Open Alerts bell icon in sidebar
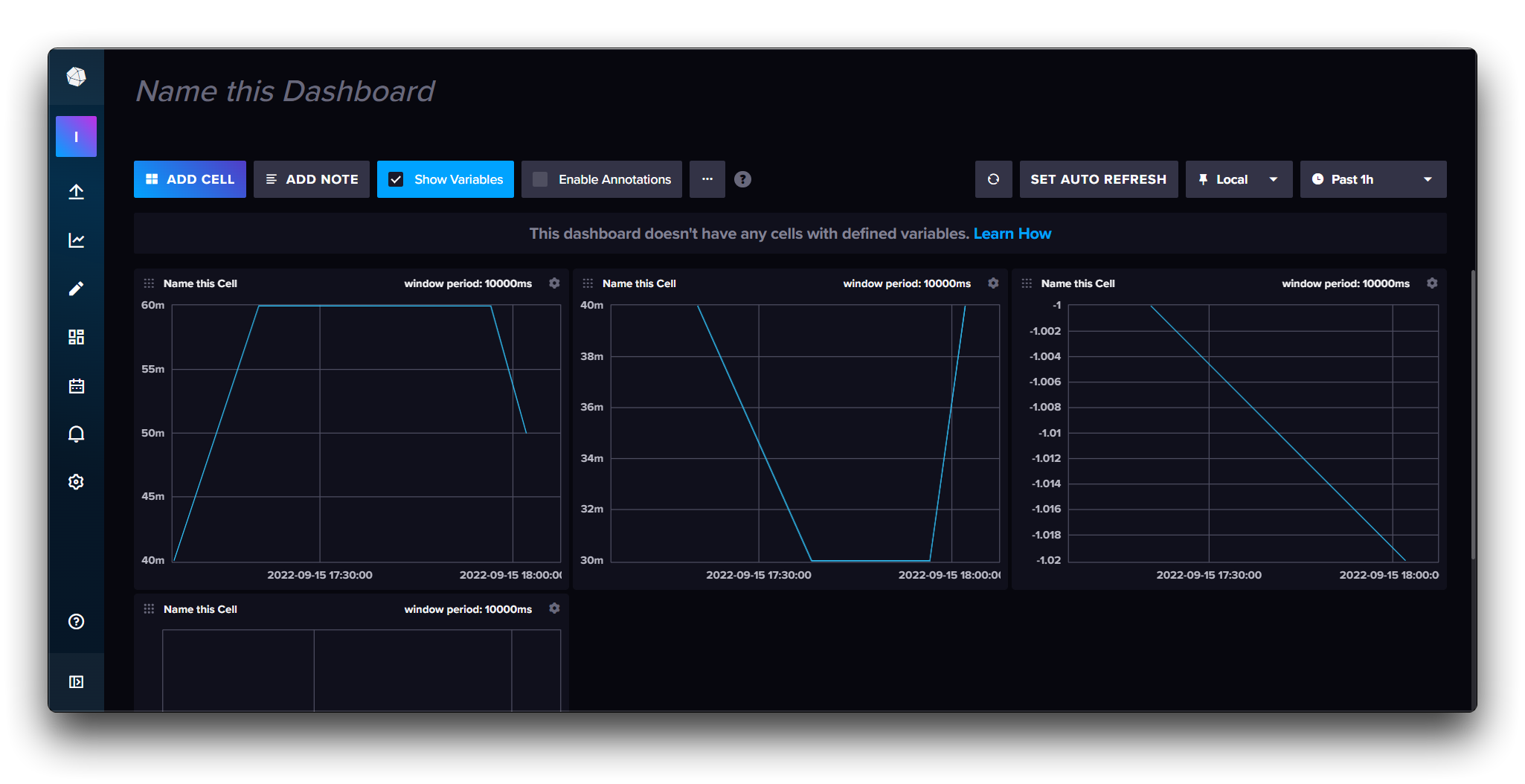 pos(76,434)
